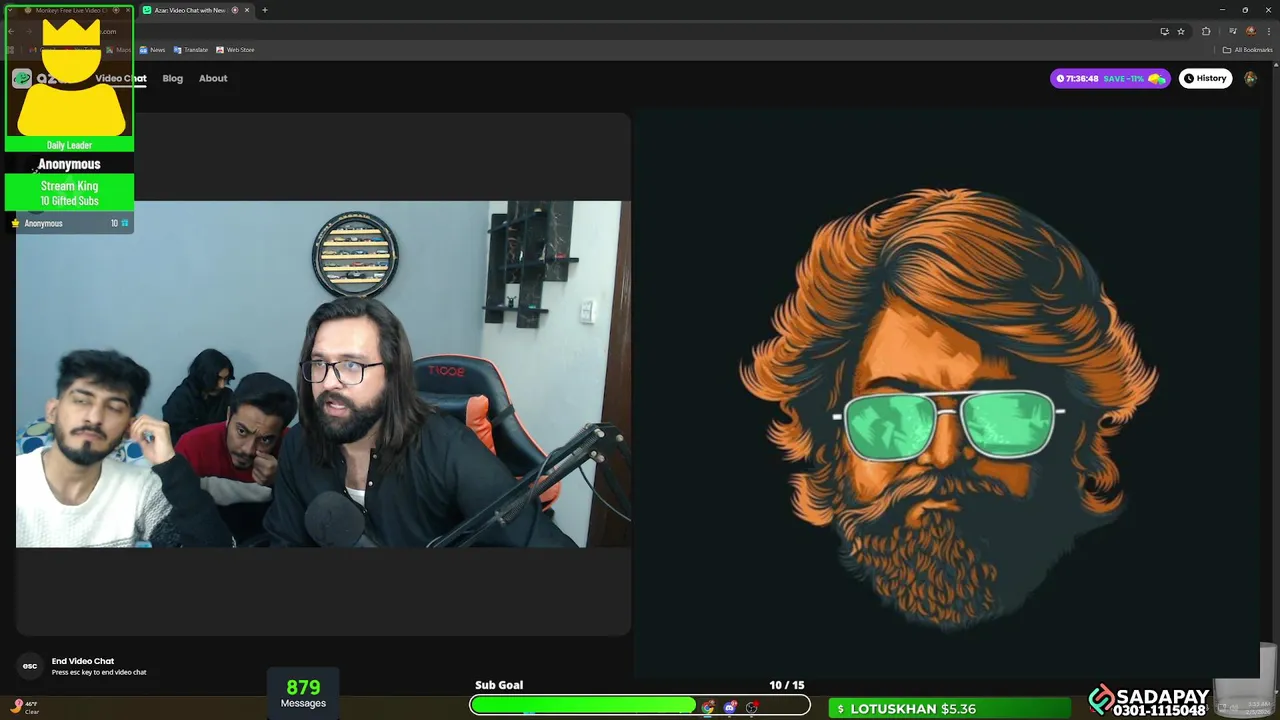Select the Video Chat nav item
1280x720 pixels.
(x=121, y=78)
